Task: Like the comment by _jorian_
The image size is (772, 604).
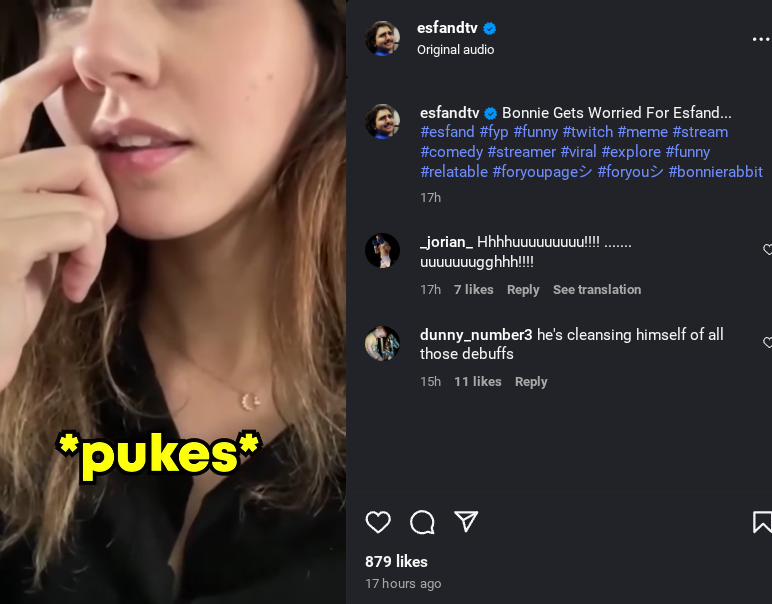Action: [767, 250]
